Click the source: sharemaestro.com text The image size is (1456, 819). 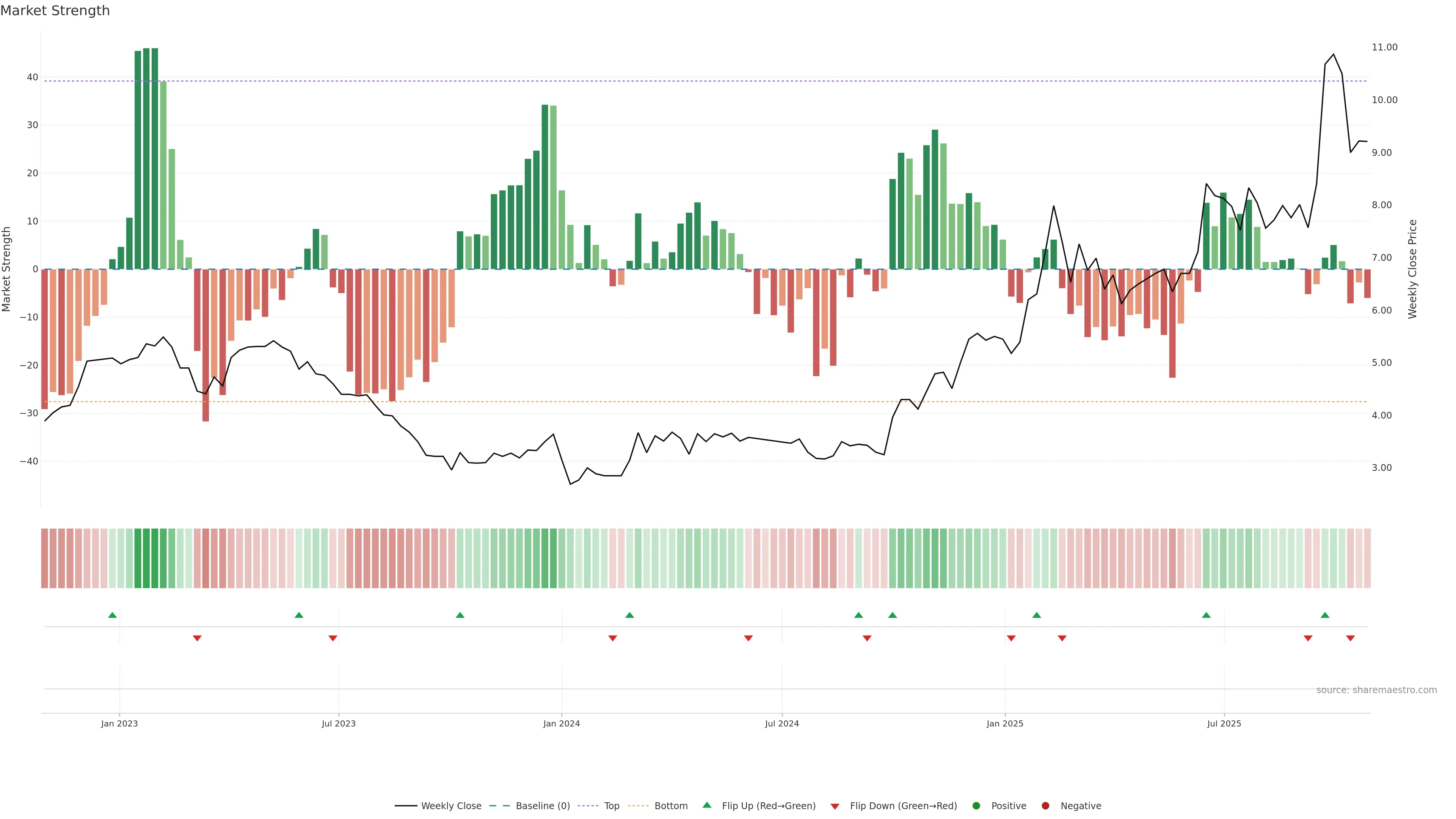[x=1376, y=690]
